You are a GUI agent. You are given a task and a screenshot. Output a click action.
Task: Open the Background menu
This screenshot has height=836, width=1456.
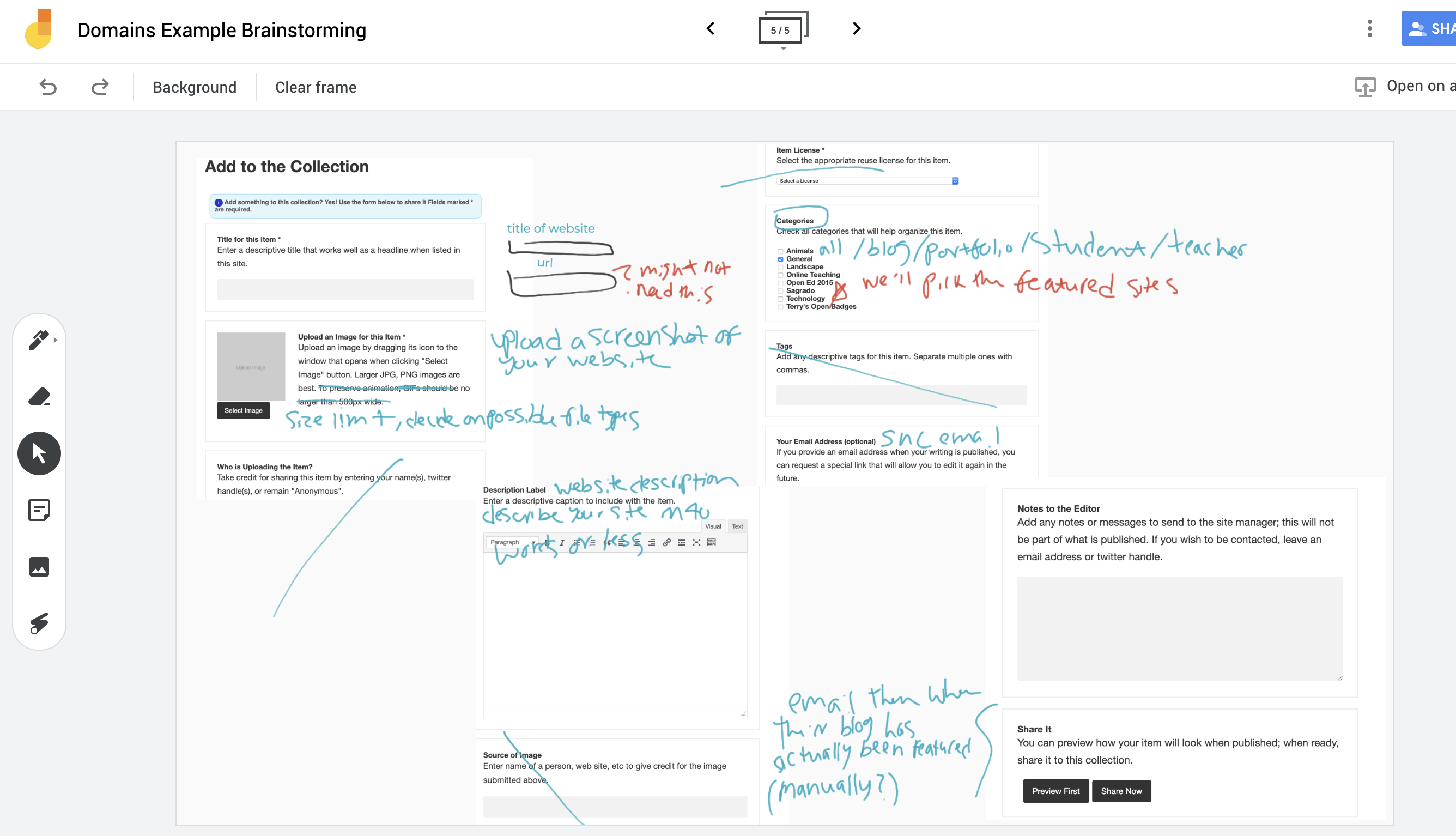click(x=194, y=87)
